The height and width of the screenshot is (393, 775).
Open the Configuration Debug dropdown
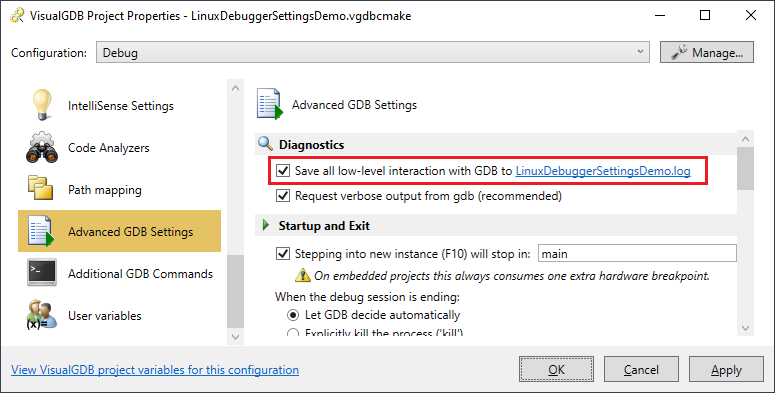coord(372,52)
